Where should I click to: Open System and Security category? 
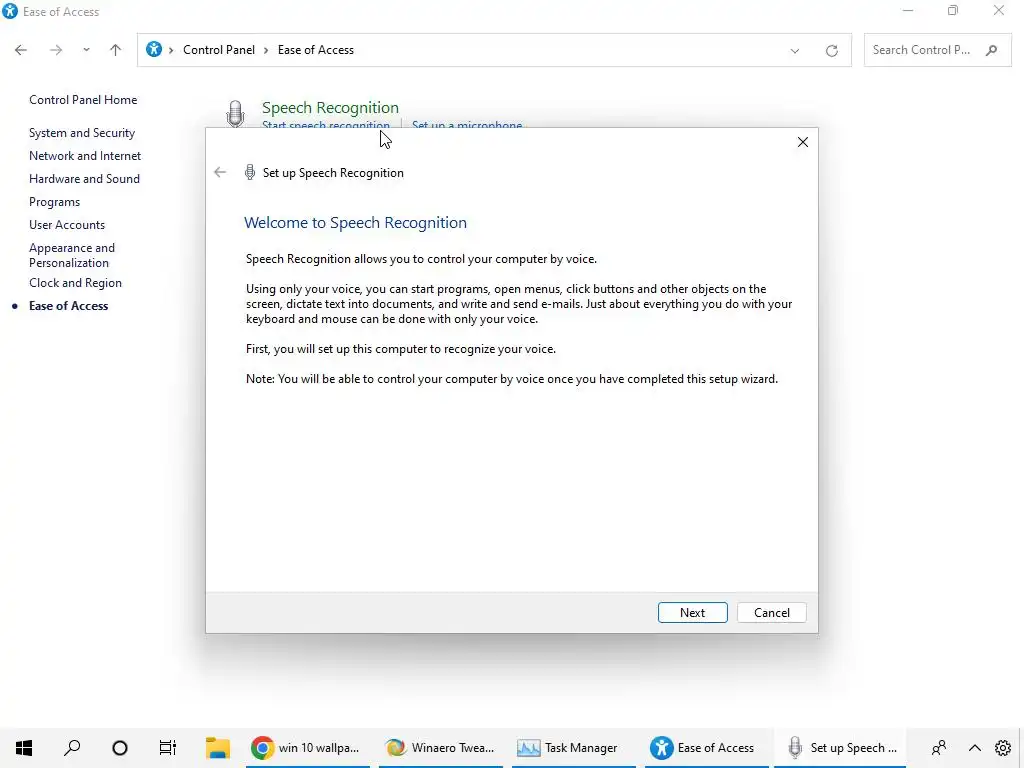82,133
